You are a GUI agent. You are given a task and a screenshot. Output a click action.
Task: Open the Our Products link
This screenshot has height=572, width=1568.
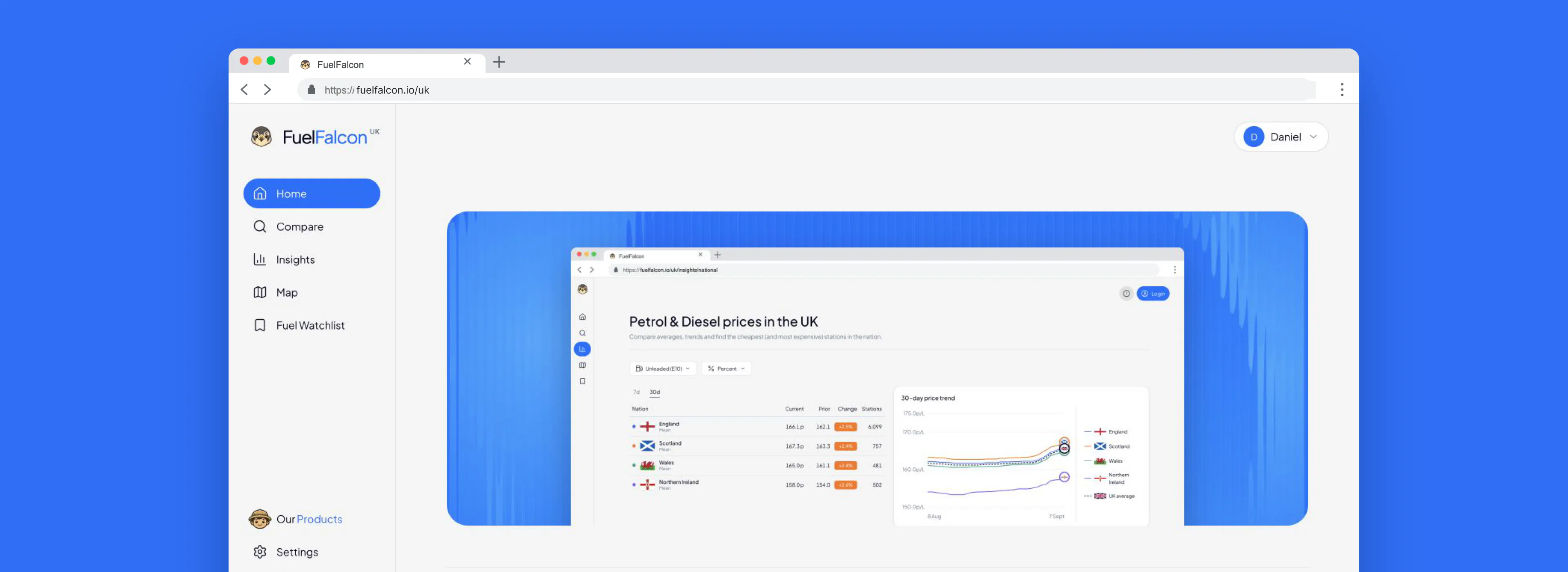click(296, 519)
